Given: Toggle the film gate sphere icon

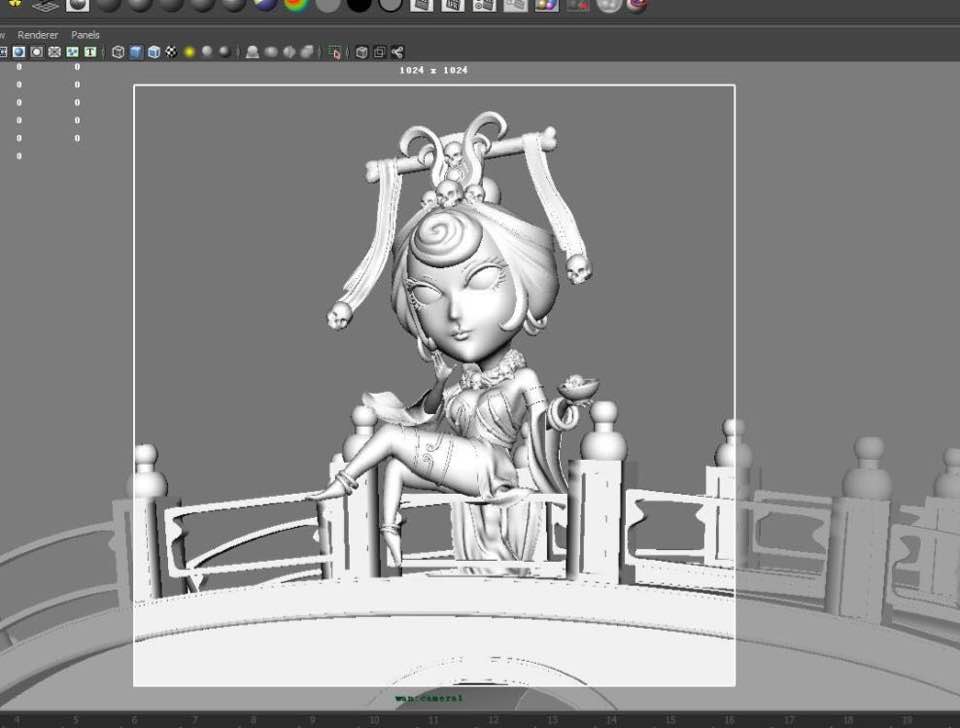Looking at the screenshot, I should (x=18, y=52).
